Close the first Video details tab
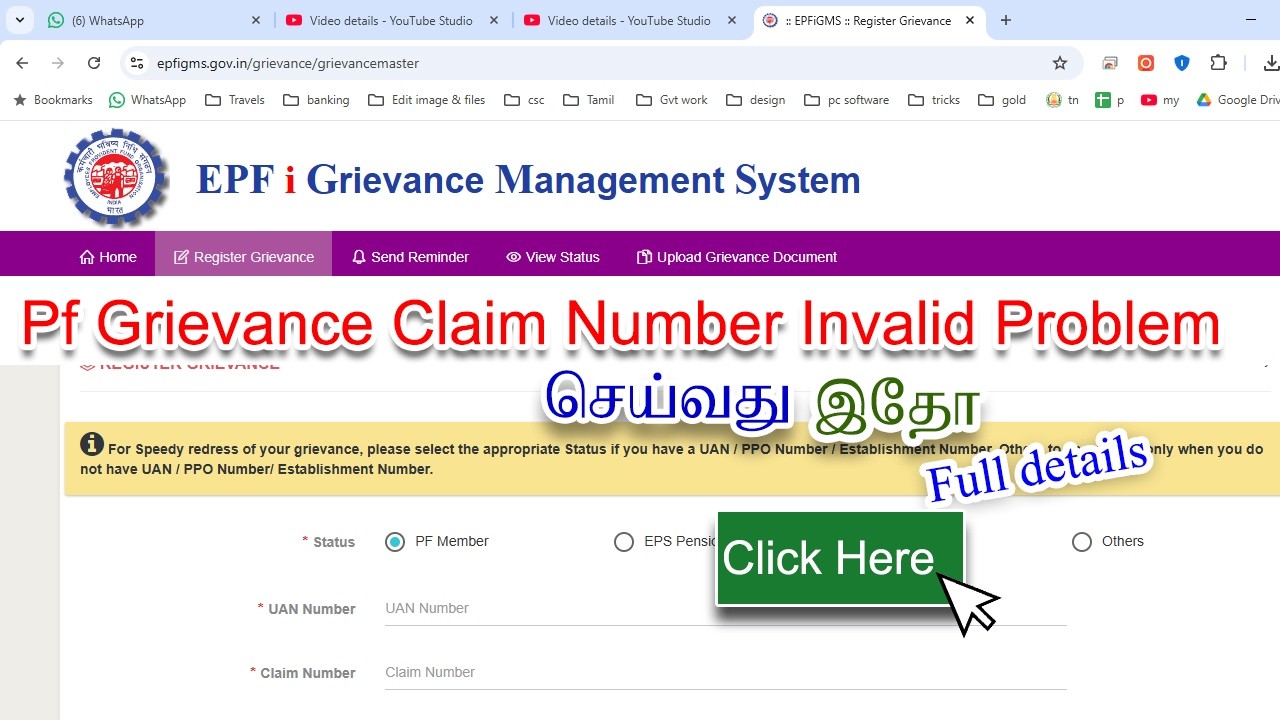1280x720 pixels. click(x=494, y=20)
